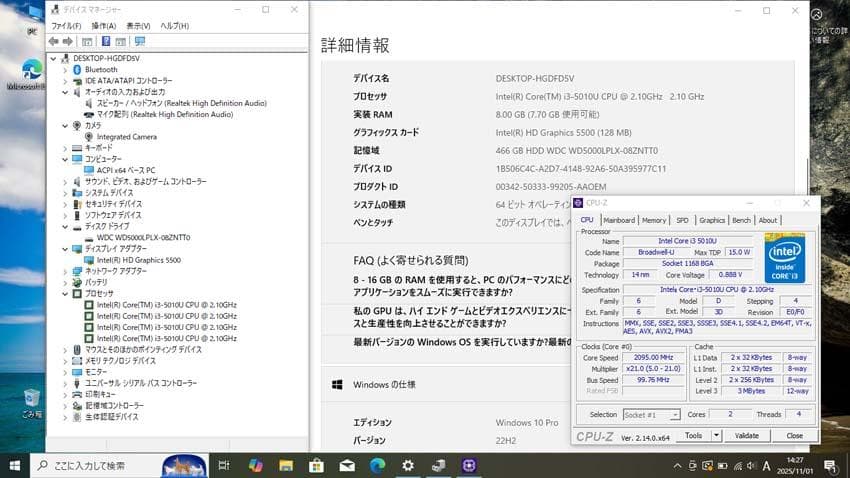Click the scan hardware monitor toolbar icon
The image size is (850, 478).
140,41
